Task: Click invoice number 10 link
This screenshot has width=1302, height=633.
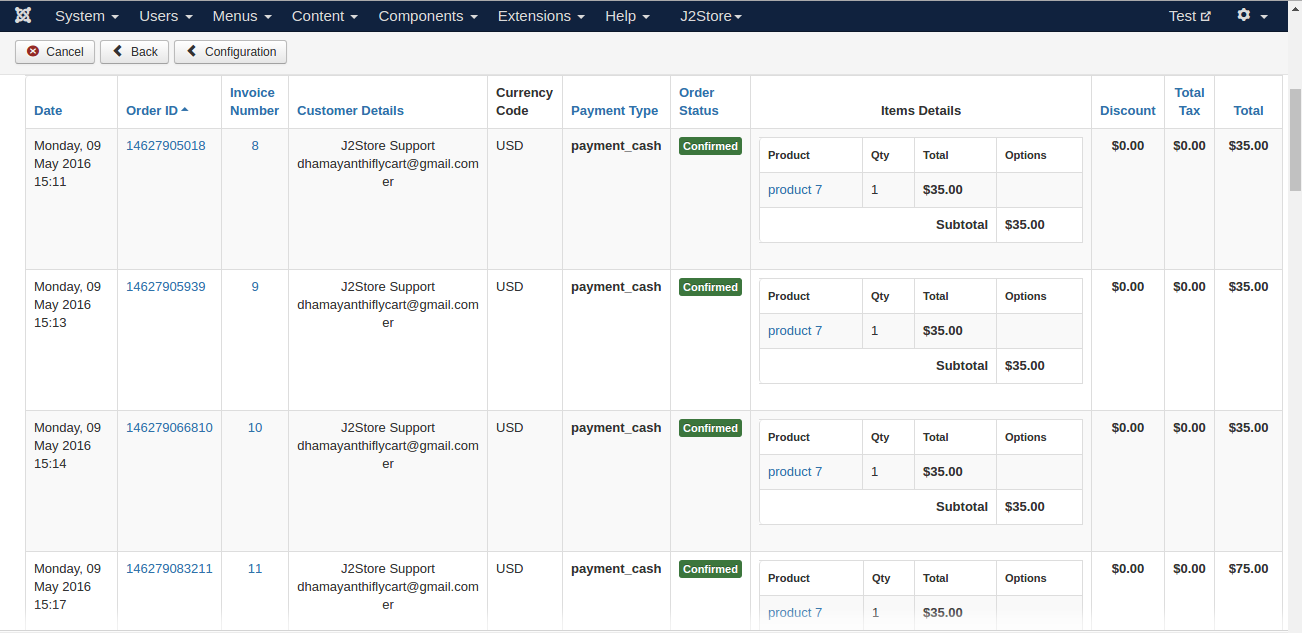Action: click(255, 428)
